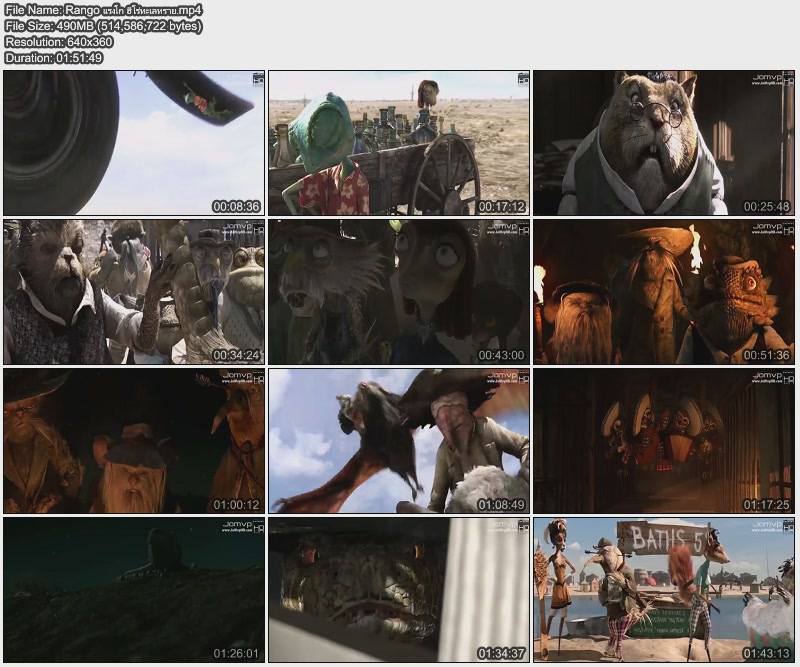
Task: Select the thumbnail timestamped 00:25:48
Action: click(664, 143)
